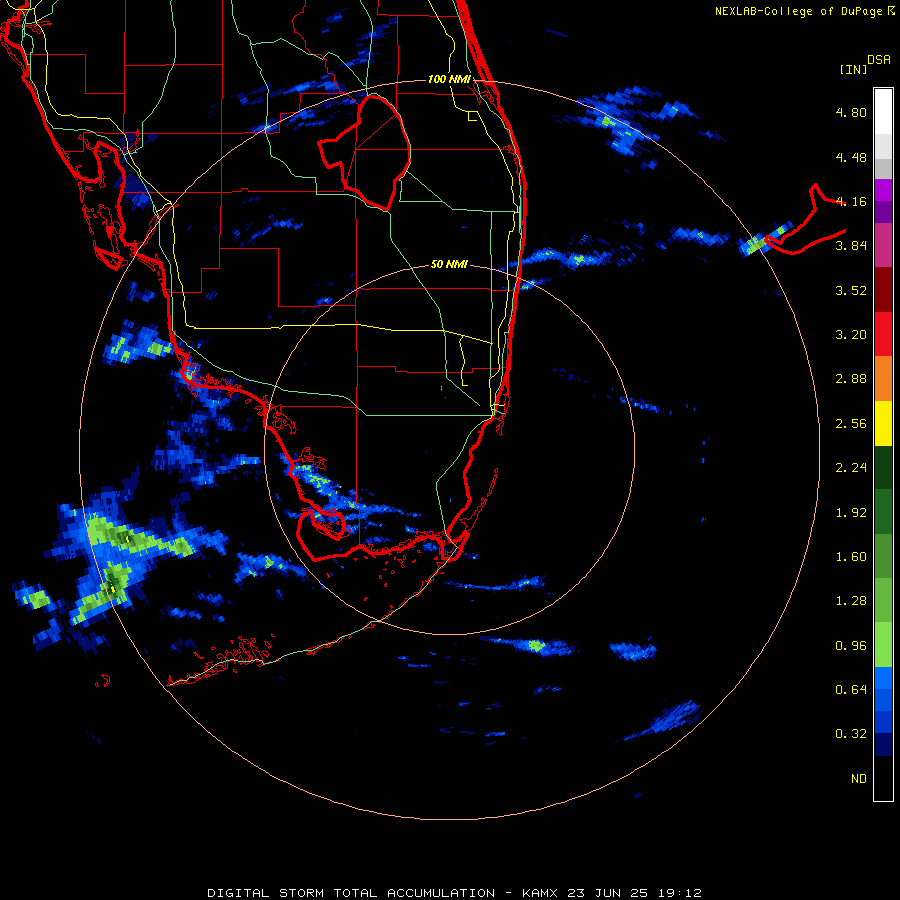Select the 2.56 legend value
Viewport: 900px width, 900px height.
coord(851,424)
